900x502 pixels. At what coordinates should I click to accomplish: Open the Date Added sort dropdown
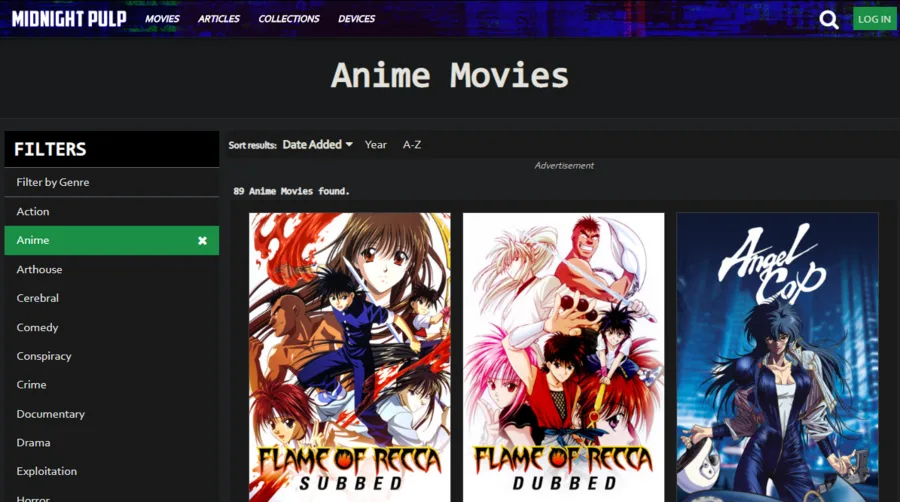click(317, 145)
